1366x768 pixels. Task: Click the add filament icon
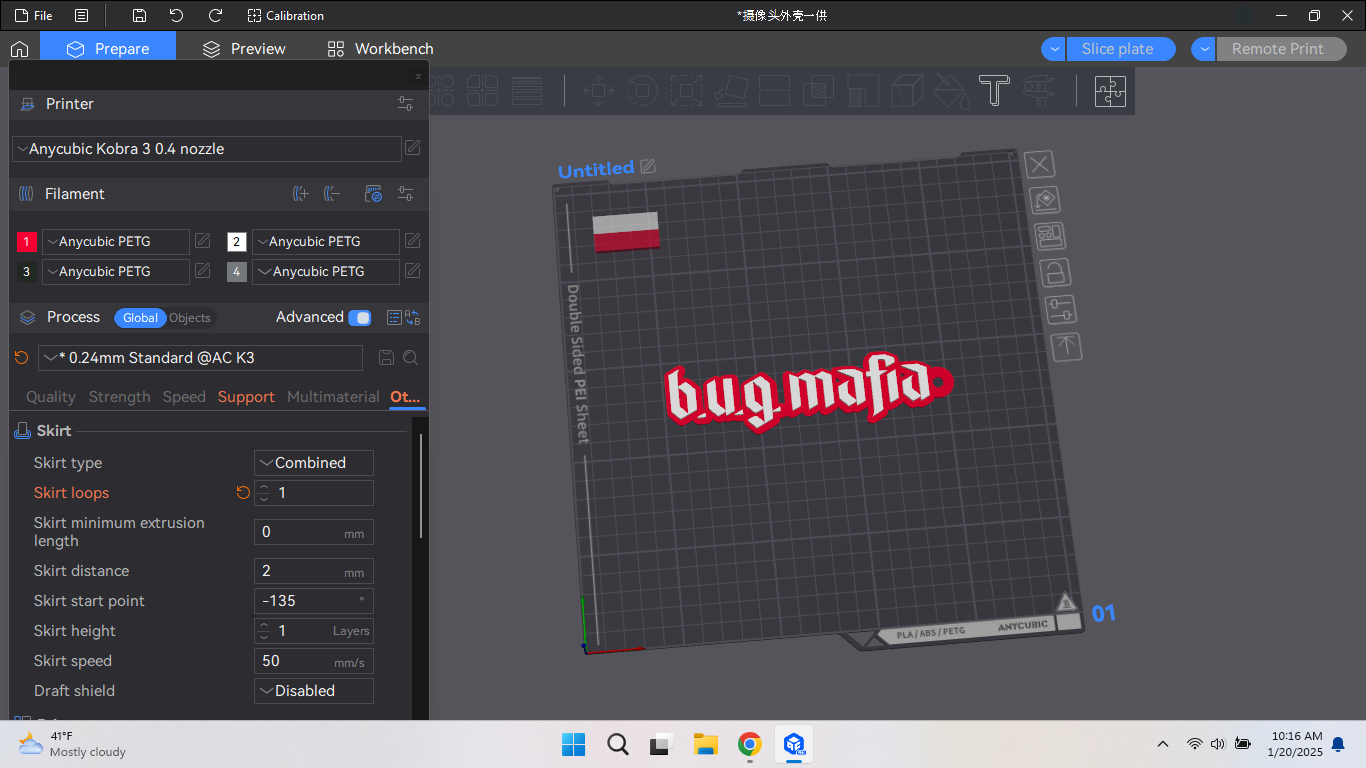pos(300,194)
